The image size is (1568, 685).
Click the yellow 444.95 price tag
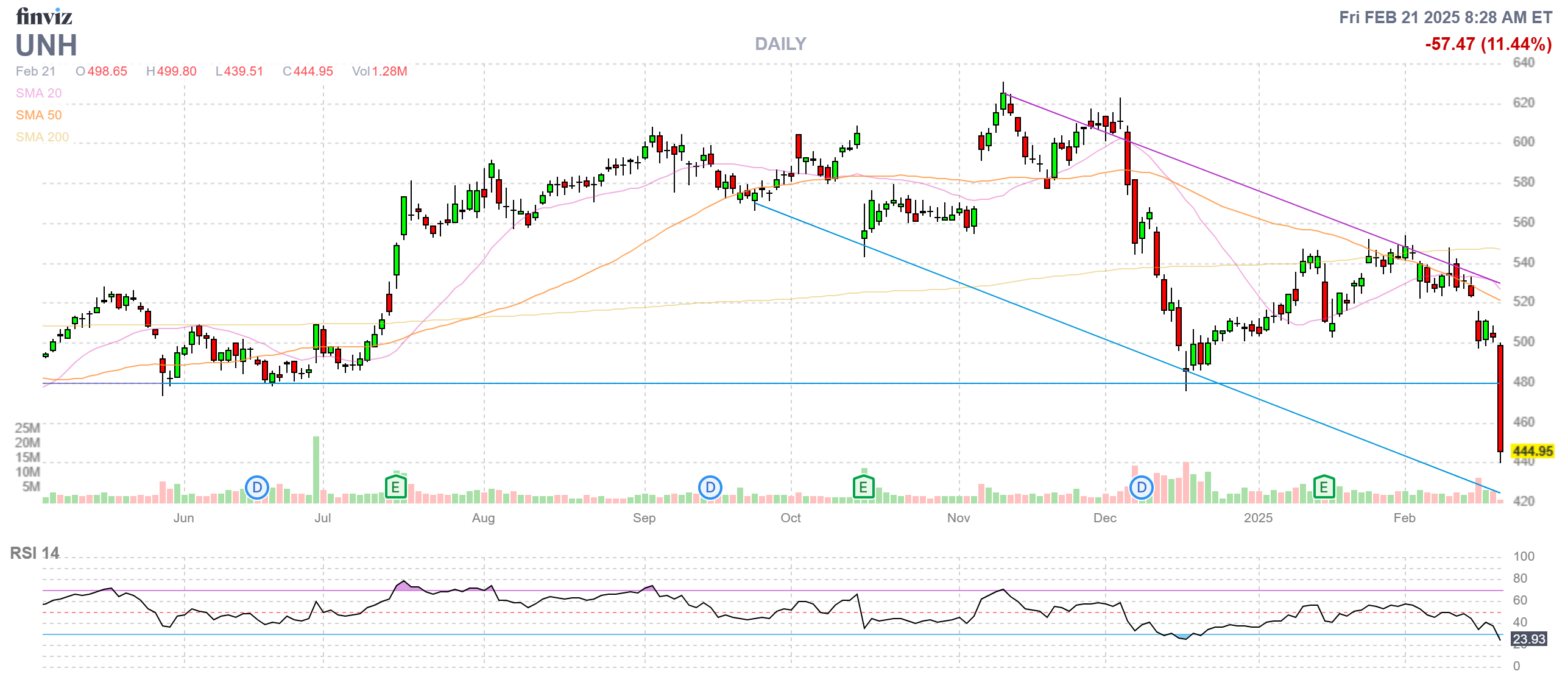(x=1533, y=451)
